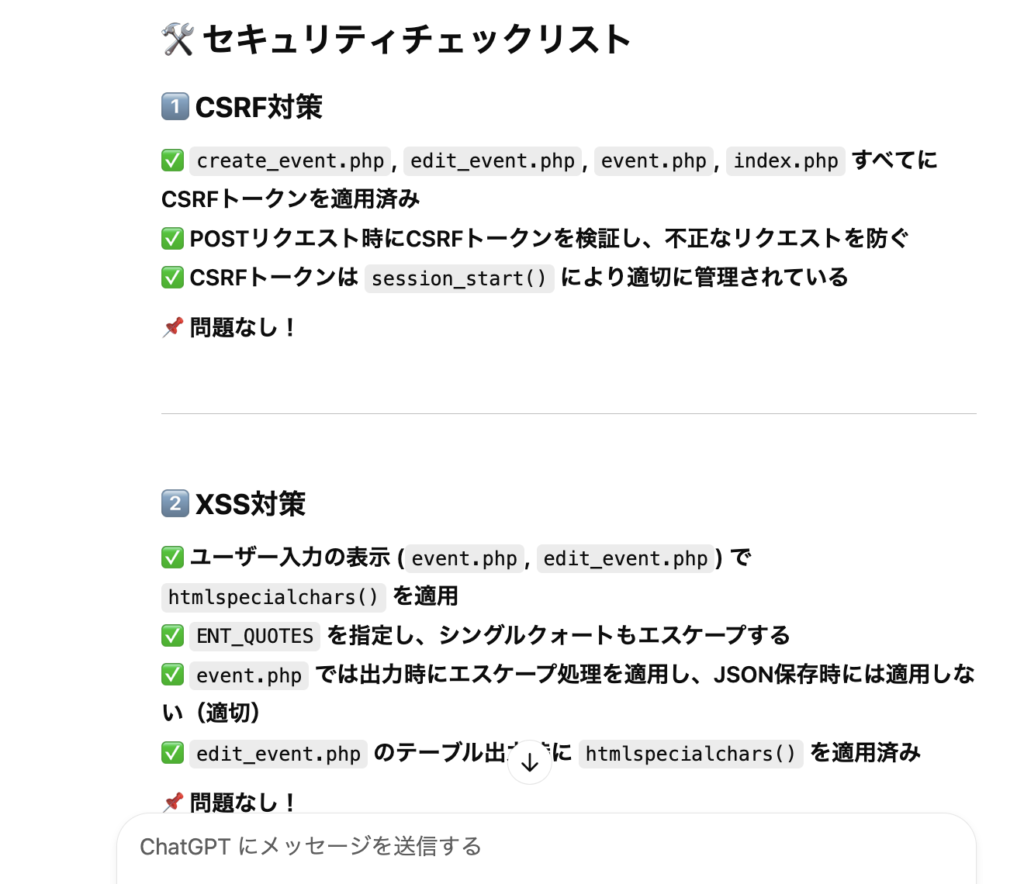Image resolution: width=1024 pixels, height=884 pixels.
Task: Click the session_start() code snippet
Action: pos(459,278)
